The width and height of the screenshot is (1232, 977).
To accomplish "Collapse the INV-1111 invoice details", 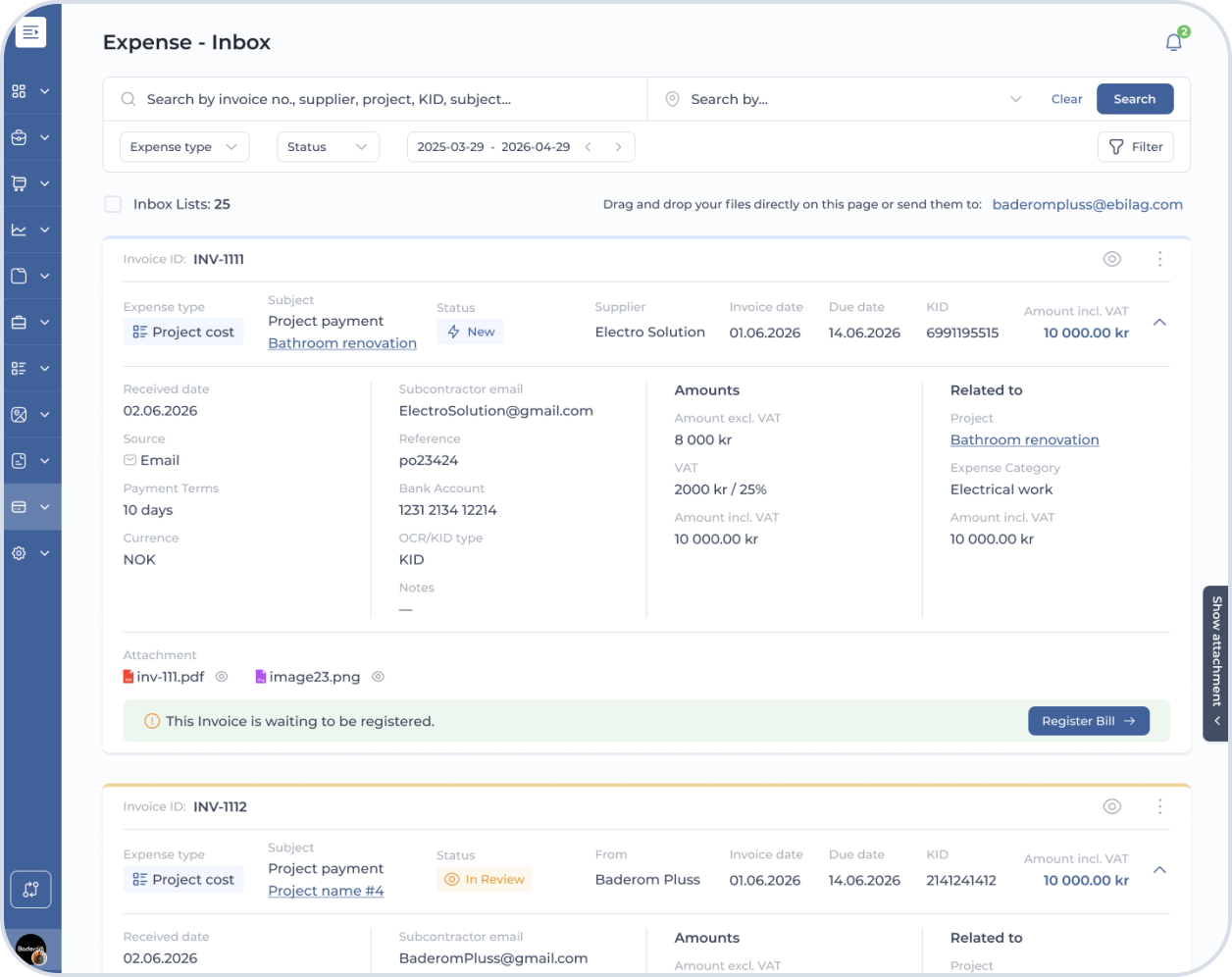I will click(1159, 323).
